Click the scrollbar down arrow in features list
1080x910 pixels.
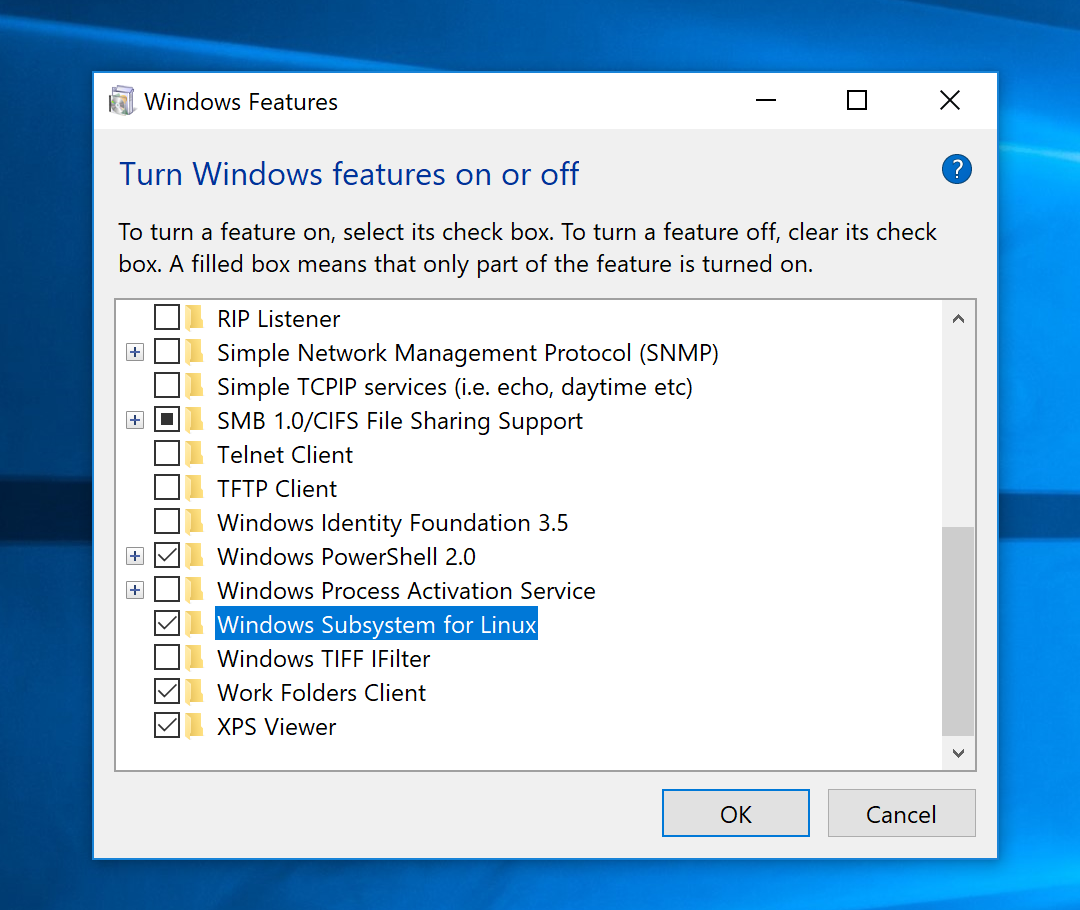[x=958, y=753]
